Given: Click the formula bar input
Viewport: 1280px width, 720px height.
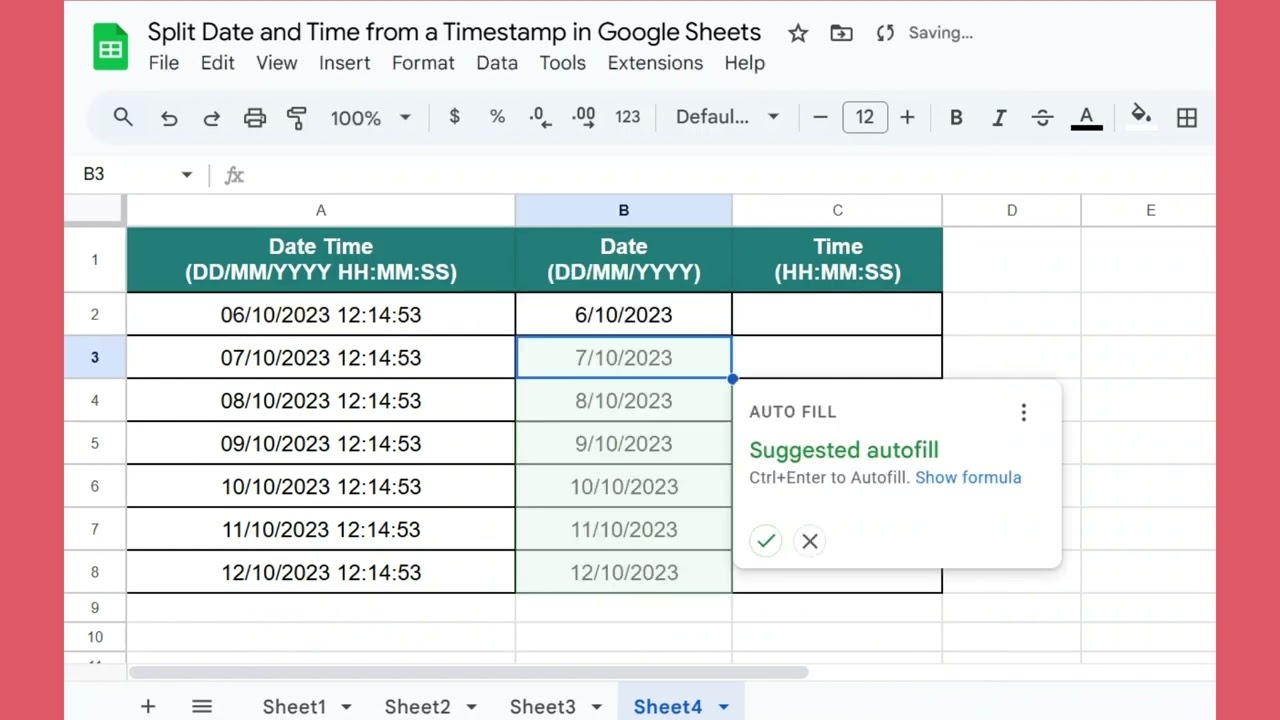Looking at the screenshot, I should [x=730, y=175].
